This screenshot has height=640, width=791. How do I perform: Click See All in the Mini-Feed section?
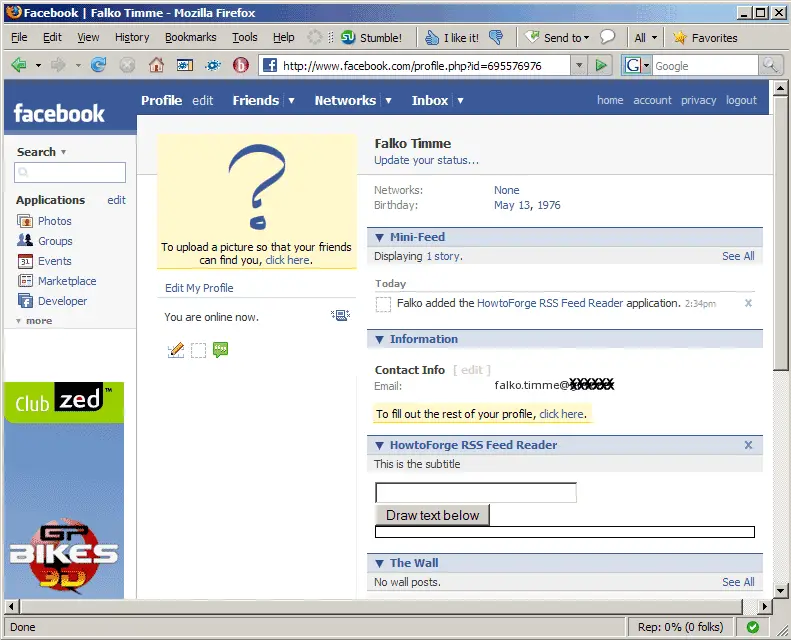[x=738, y=256]
